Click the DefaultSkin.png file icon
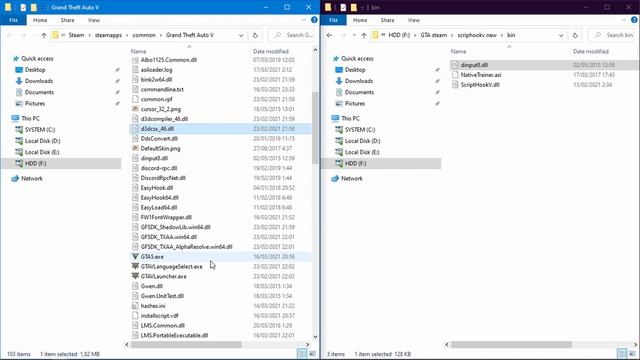Image resolution: width=640 pixels, height=360 pixels. click(x=135, y=149)
